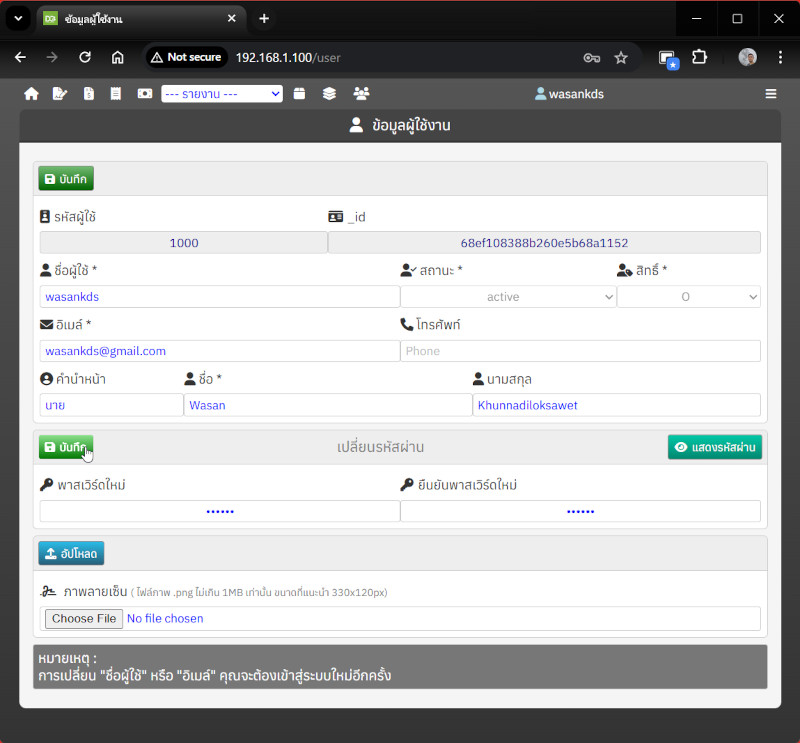Show passwords with the แสดงรหัสผ่าน button
The image size is (800, 743).
click(714, 447)
